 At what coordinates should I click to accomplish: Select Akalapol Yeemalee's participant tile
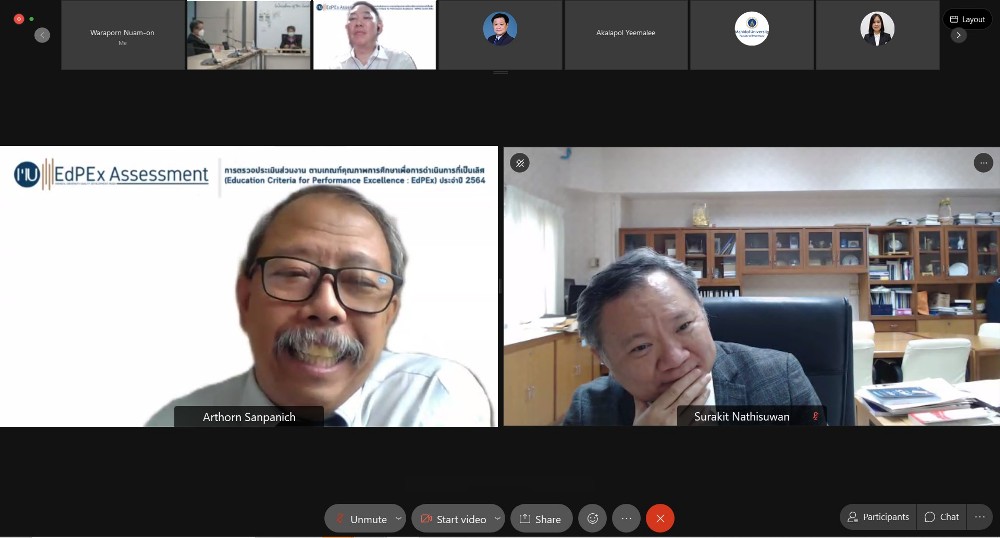pos(626,34)
